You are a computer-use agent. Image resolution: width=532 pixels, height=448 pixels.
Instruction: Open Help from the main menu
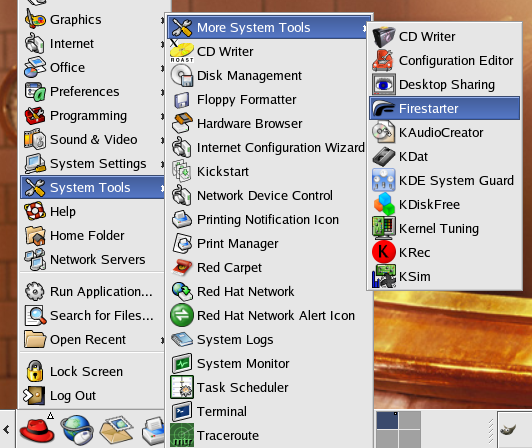(x=92, y=211)
